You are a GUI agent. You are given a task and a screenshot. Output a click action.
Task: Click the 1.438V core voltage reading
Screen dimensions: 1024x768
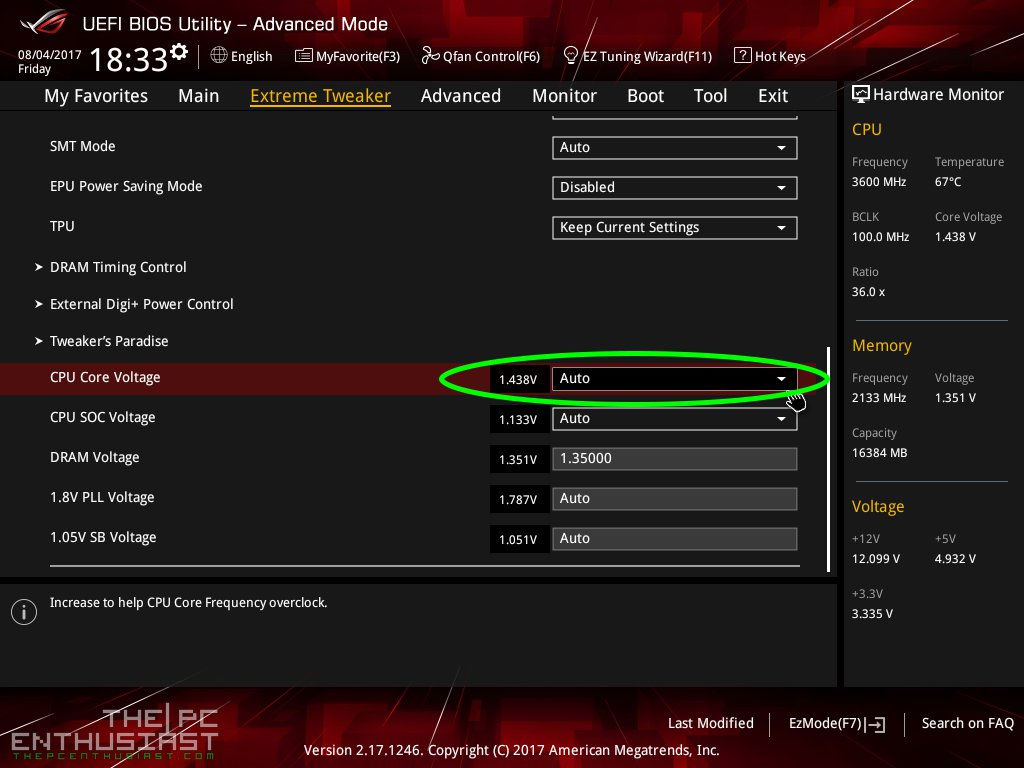coord(518,379)
